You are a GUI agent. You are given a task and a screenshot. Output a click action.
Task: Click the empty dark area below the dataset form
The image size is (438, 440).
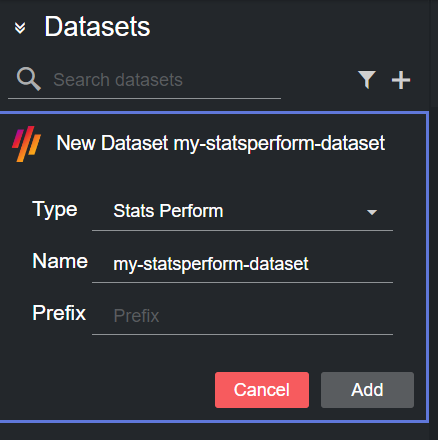click(213, 432)
